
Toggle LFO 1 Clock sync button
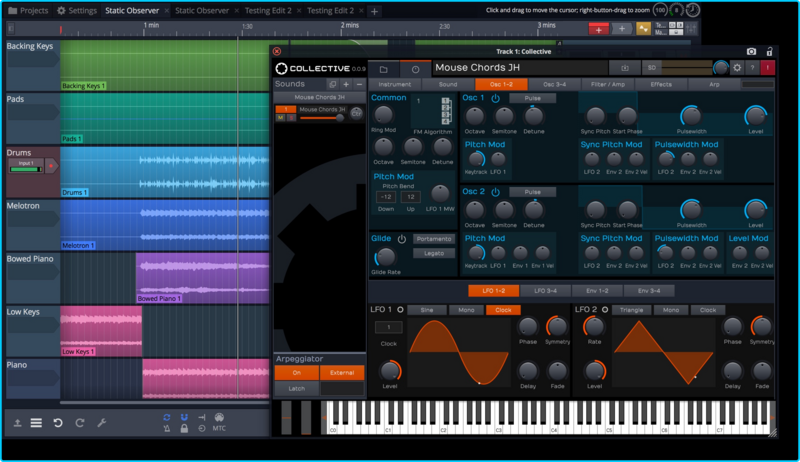pyautogui.click(x=503, y=310)
